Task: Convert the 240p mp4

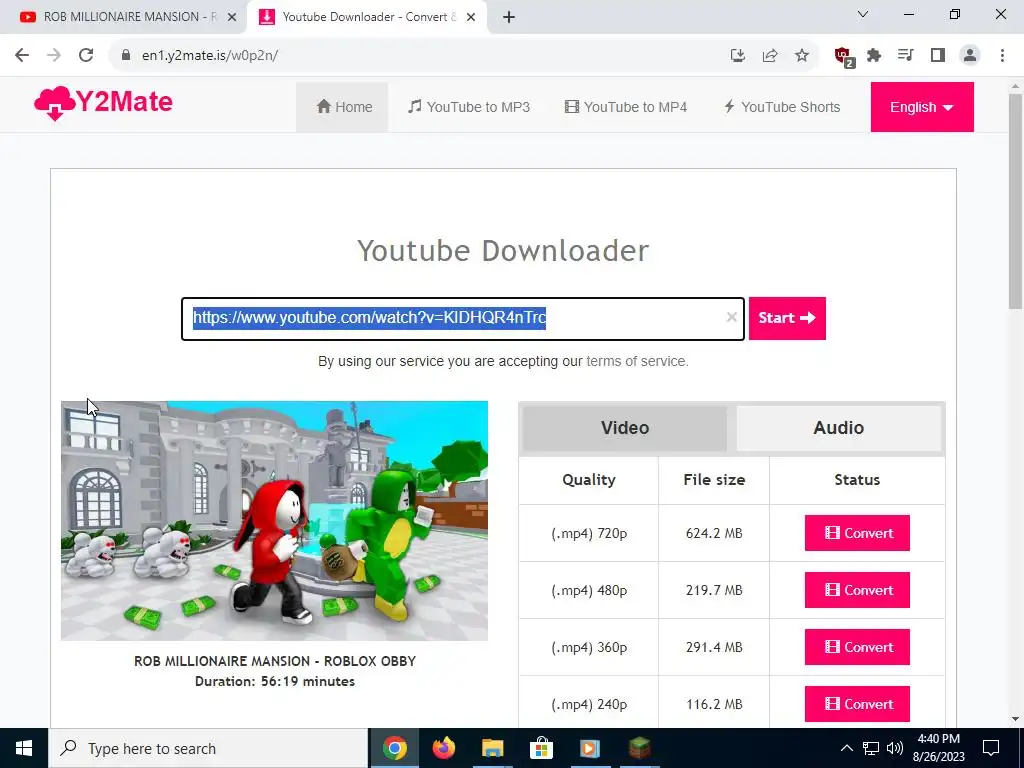Action: [857, 704]
